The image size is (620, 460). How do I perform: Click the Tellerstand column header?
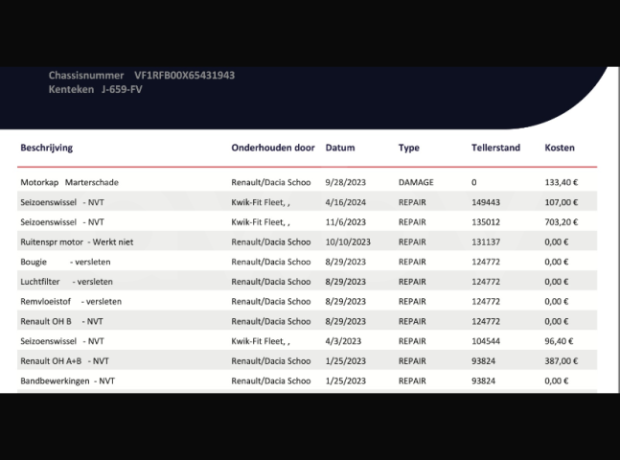[496, 148]
